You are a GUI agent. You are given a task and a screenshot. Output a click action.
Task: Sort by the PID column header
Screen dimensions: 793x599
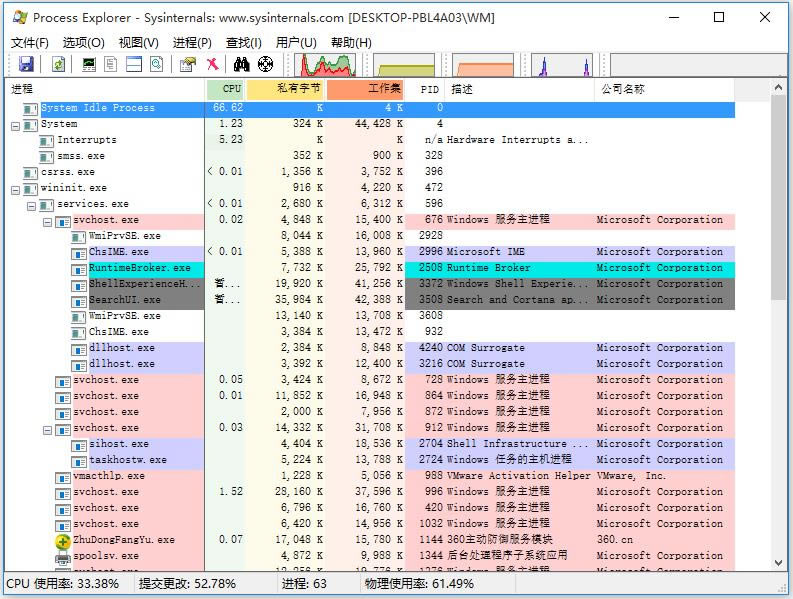click(425, 89)
